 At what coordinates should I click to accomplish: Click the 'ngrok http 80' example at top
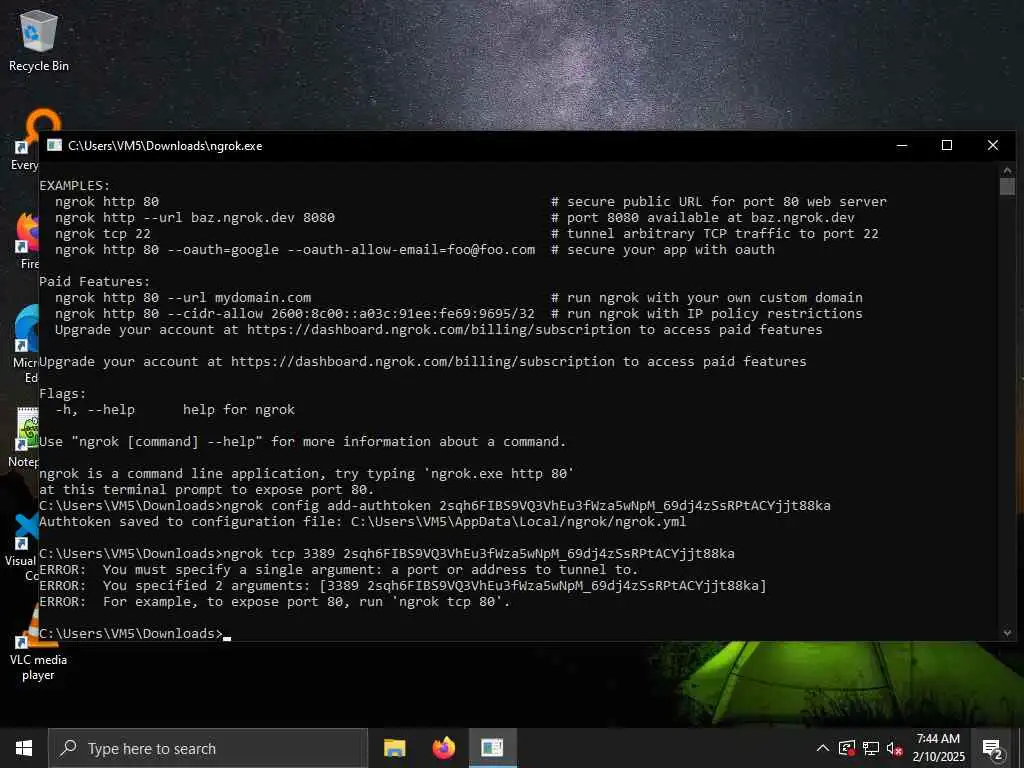(107, 202)
